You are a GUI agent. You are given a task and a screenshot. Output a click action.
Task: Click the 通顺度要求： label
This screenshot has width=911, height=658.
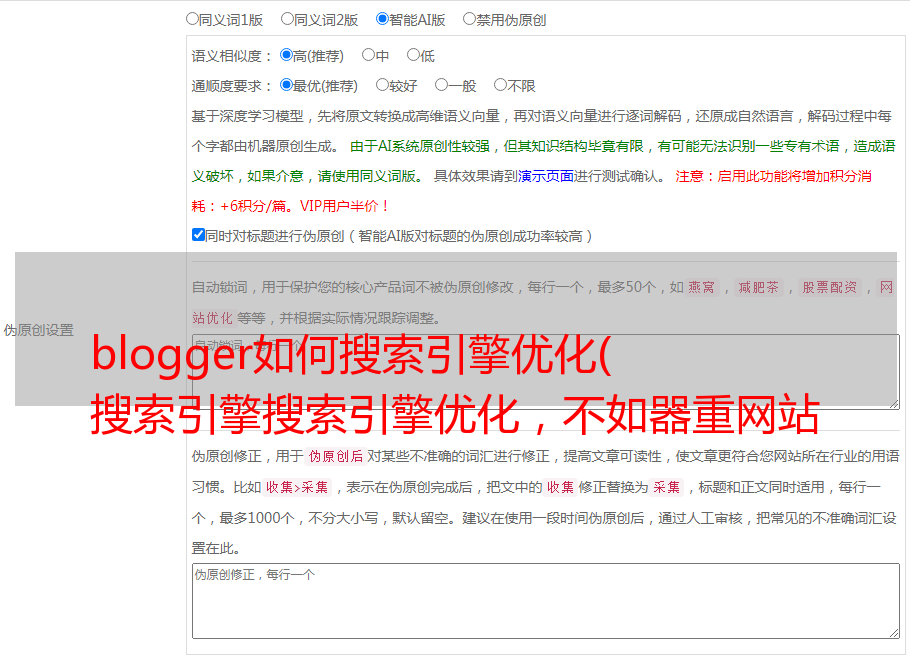click(232, 86)
